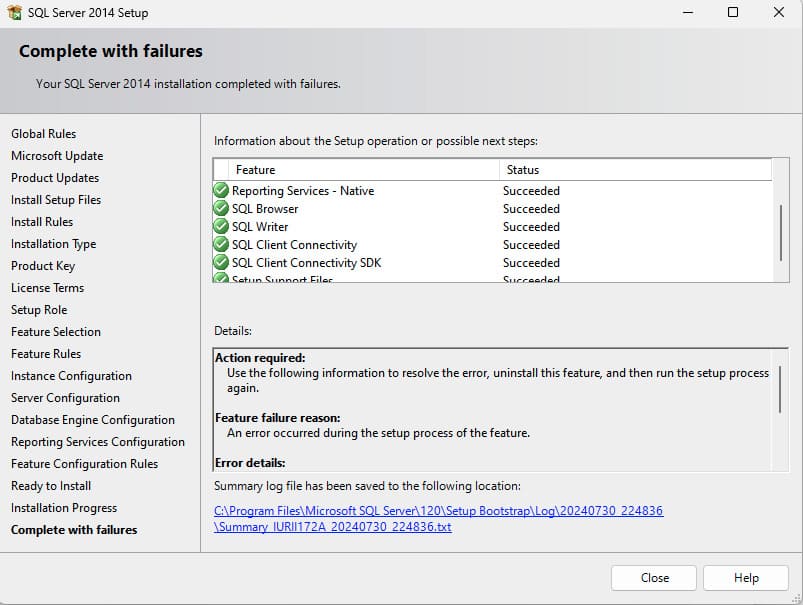Image resolution: width=803 pixels, height=605 pixels.
Task: Click green check icon beside SQL Browser
Action: pos(221,209)
